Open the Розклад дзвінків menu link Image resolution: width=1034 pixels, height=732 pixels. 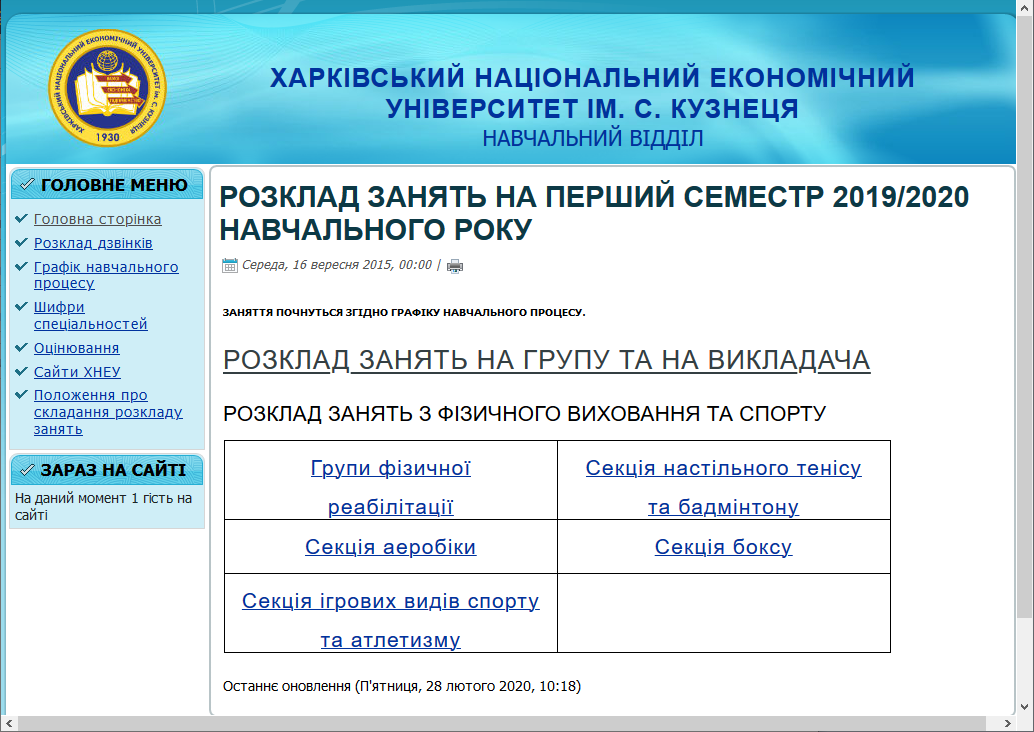click(x=93, y=243)
